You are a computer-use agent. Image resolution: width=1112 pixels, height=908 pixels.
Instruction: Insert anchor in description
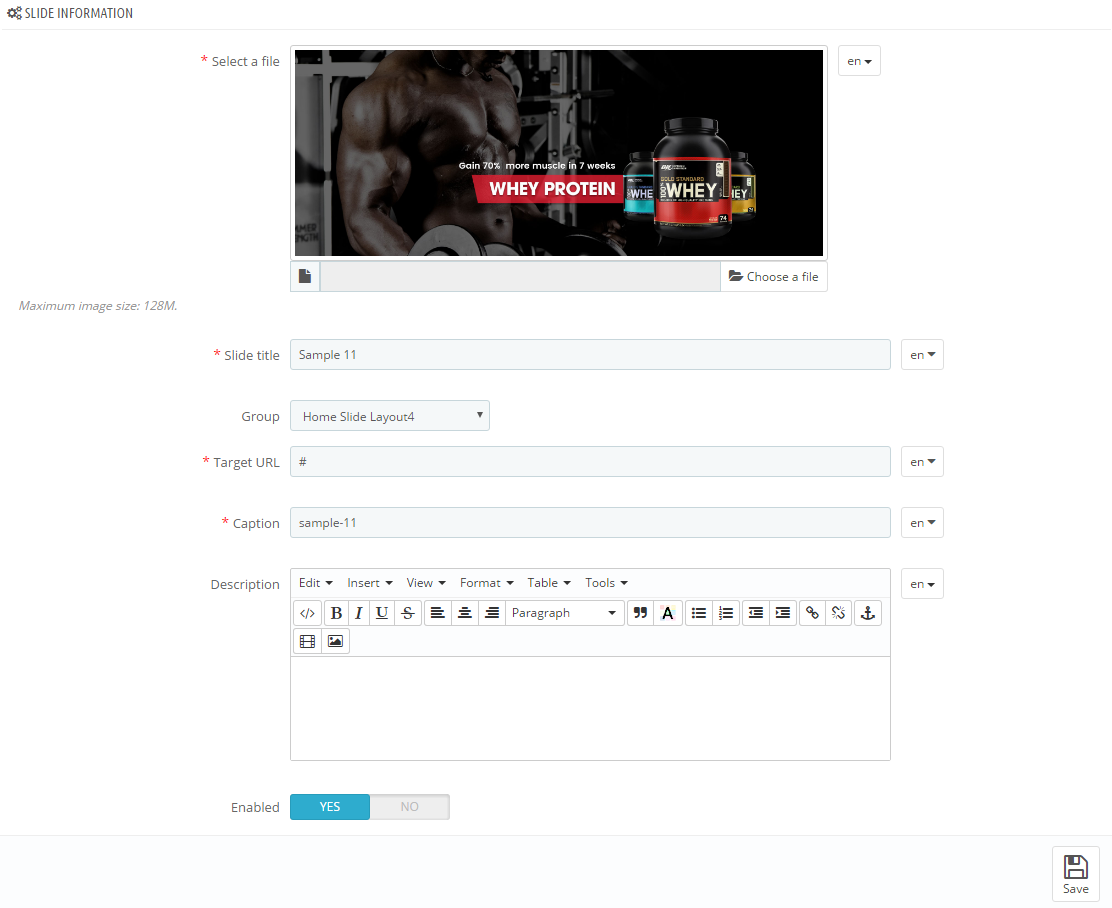point(868,613)
